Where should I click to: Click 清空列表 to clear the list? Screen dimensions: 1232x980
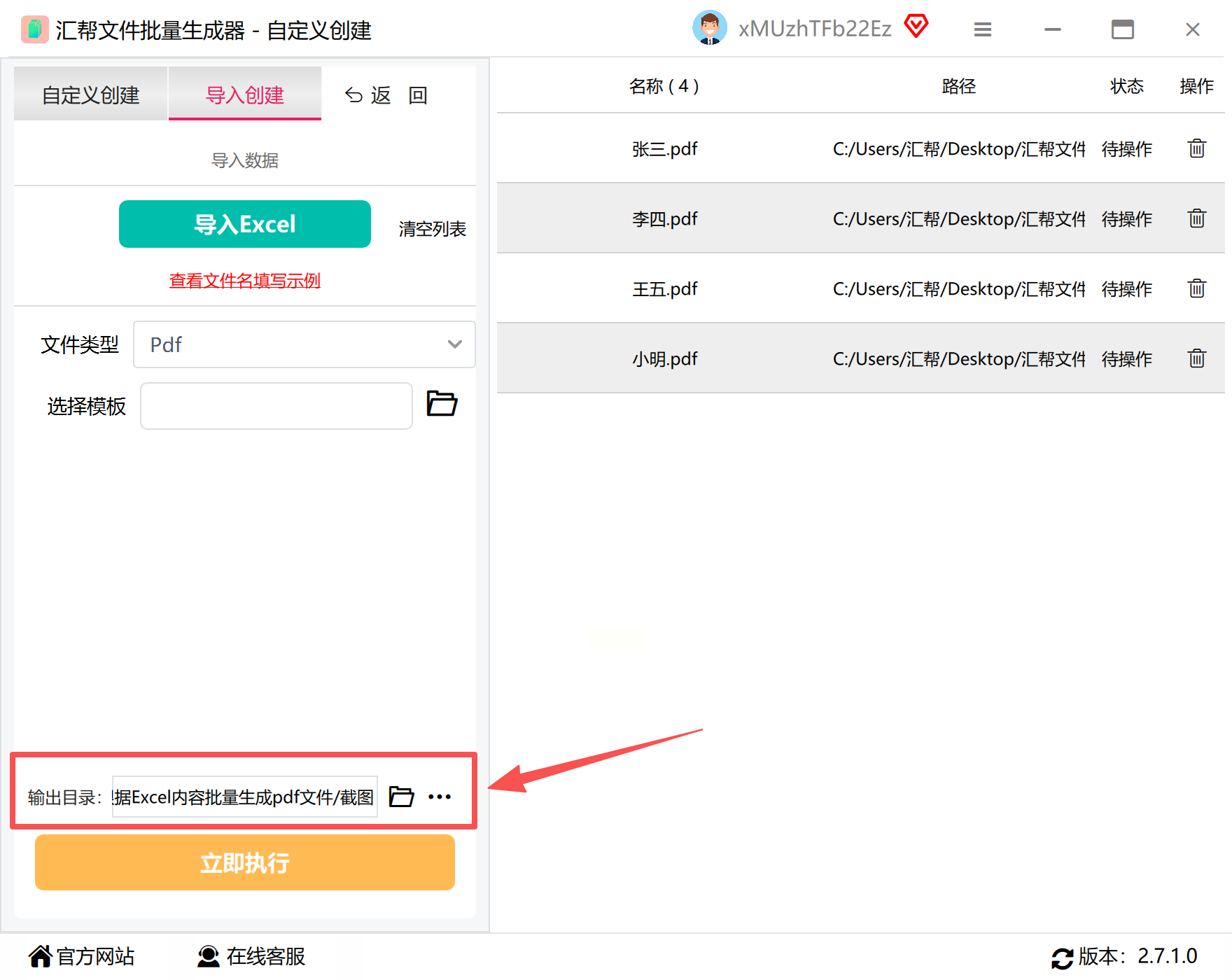tap(432, 229)
